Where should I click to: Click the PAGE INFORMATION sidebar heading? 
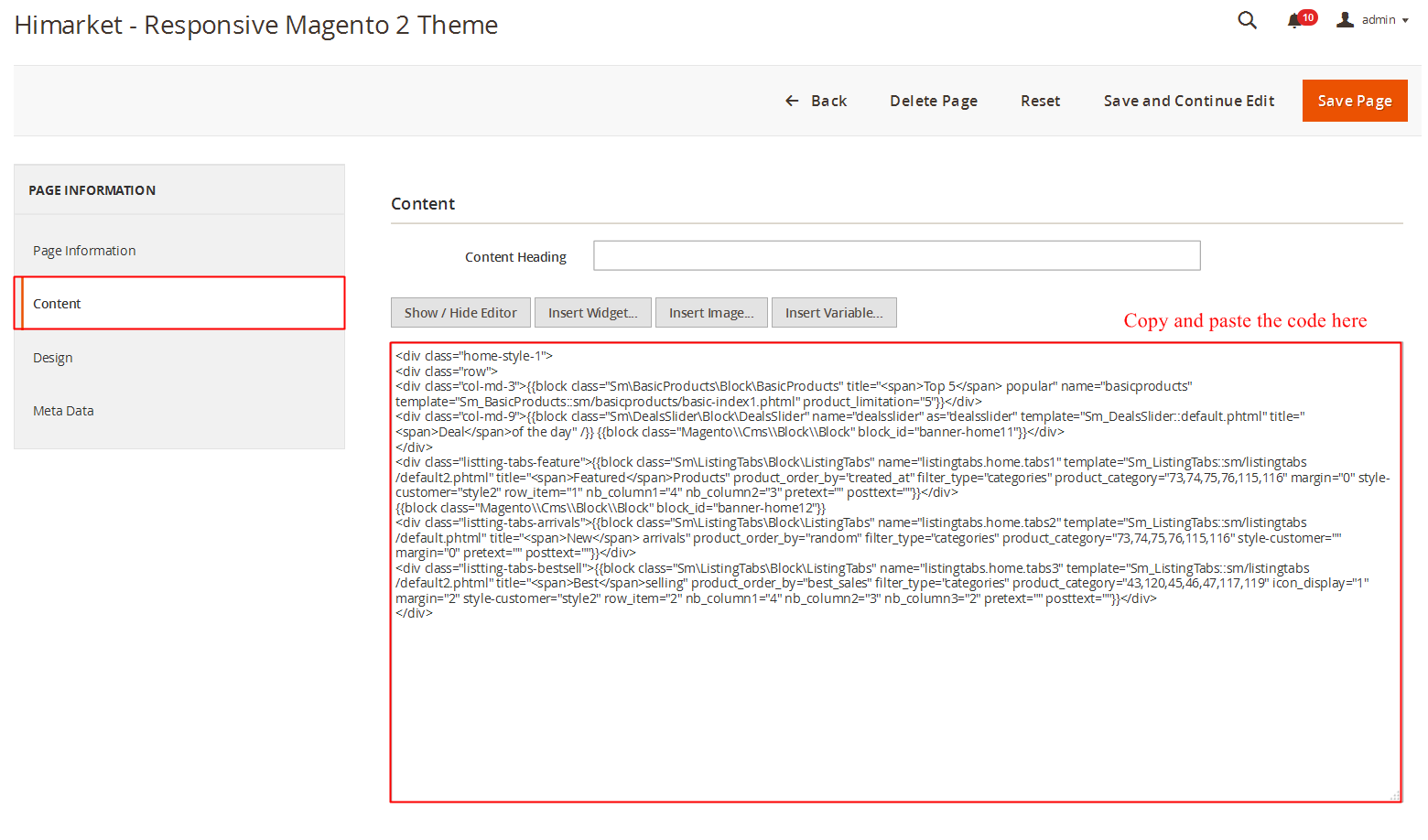(92, 190)
